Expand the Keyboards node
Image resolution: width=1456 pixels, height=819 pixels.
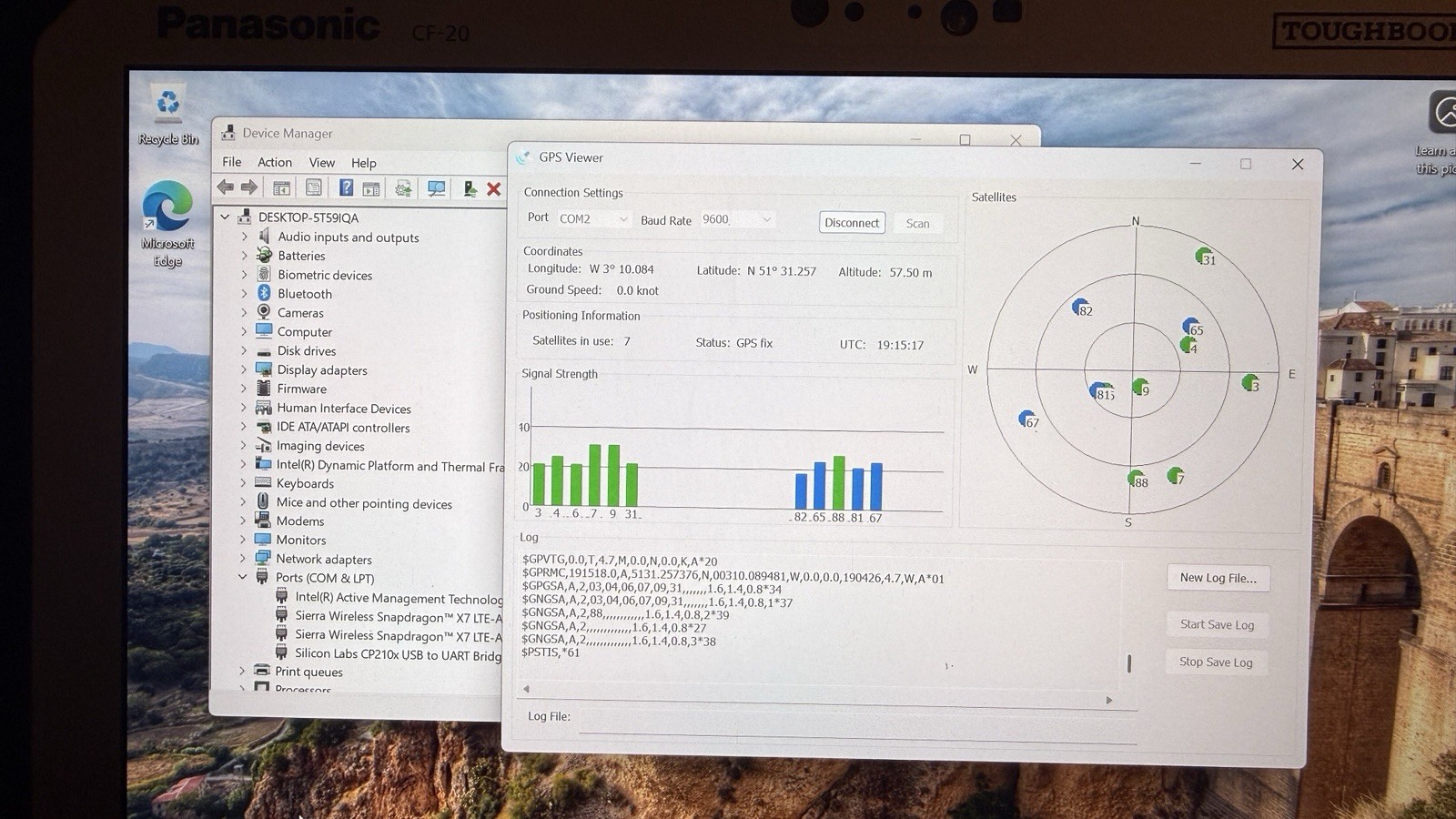pyautogui.click(x=243, y=483)
